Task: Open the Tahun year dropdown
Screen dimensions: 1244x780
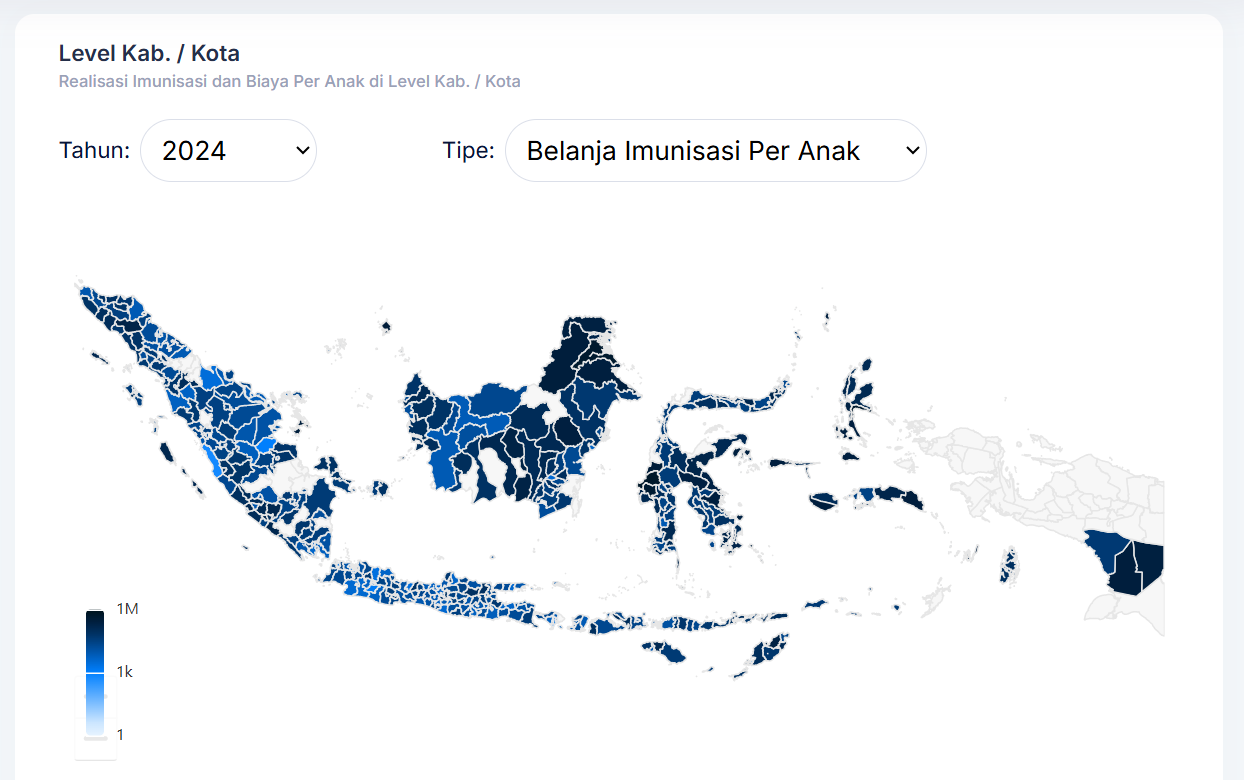Action: (228, 150)
